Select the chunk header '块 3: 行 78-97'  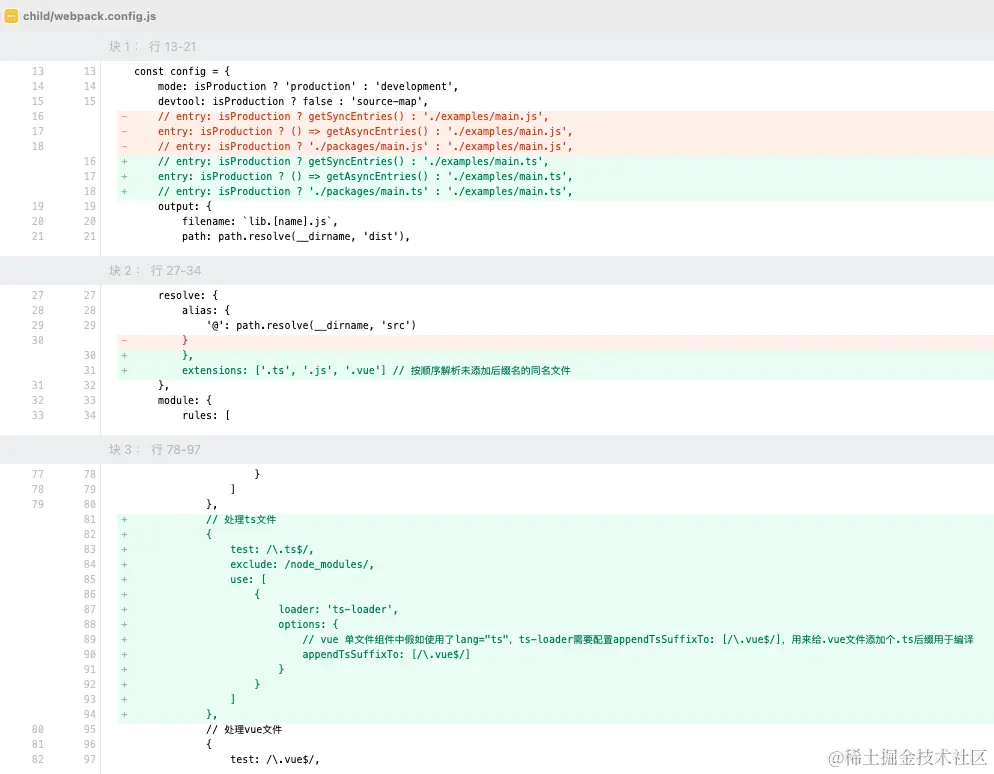pos(155,449)
